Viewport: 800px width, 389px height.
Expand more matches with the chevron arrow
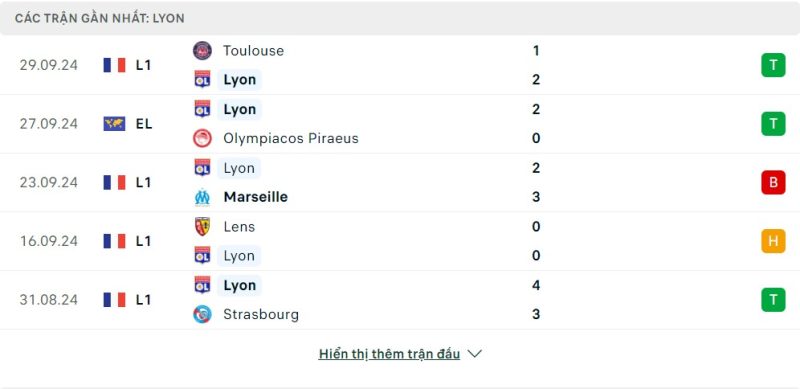click(x=474, y=354)
